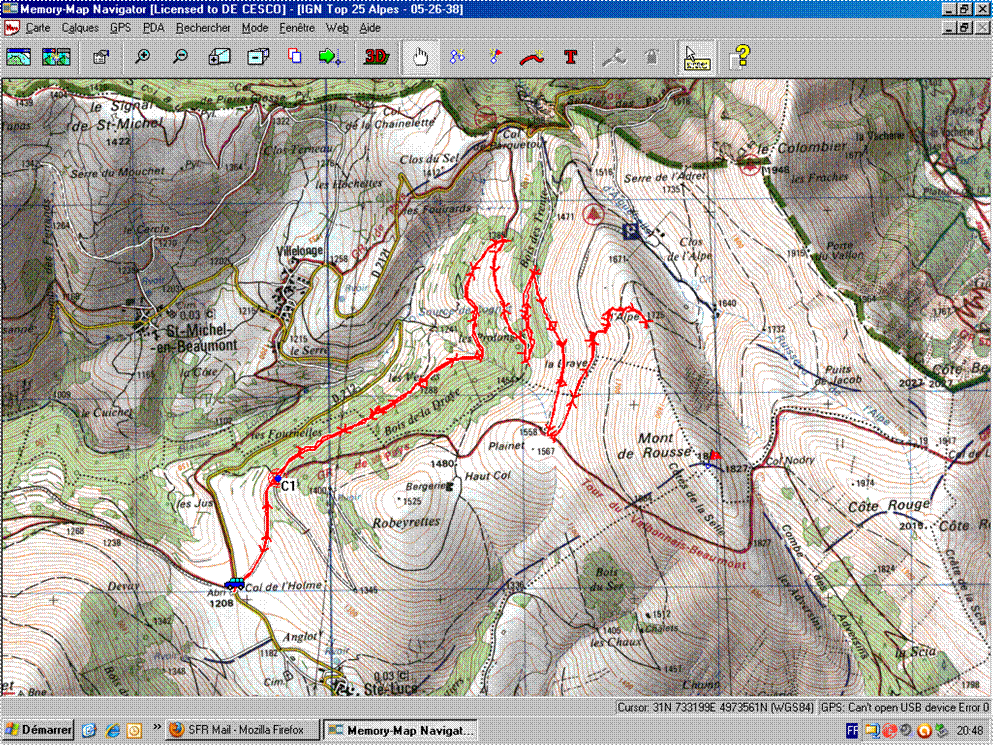The width and height of the screenshot is (993, 745).
Task: Click the second map overview toolbar icon
Action: 56,57
